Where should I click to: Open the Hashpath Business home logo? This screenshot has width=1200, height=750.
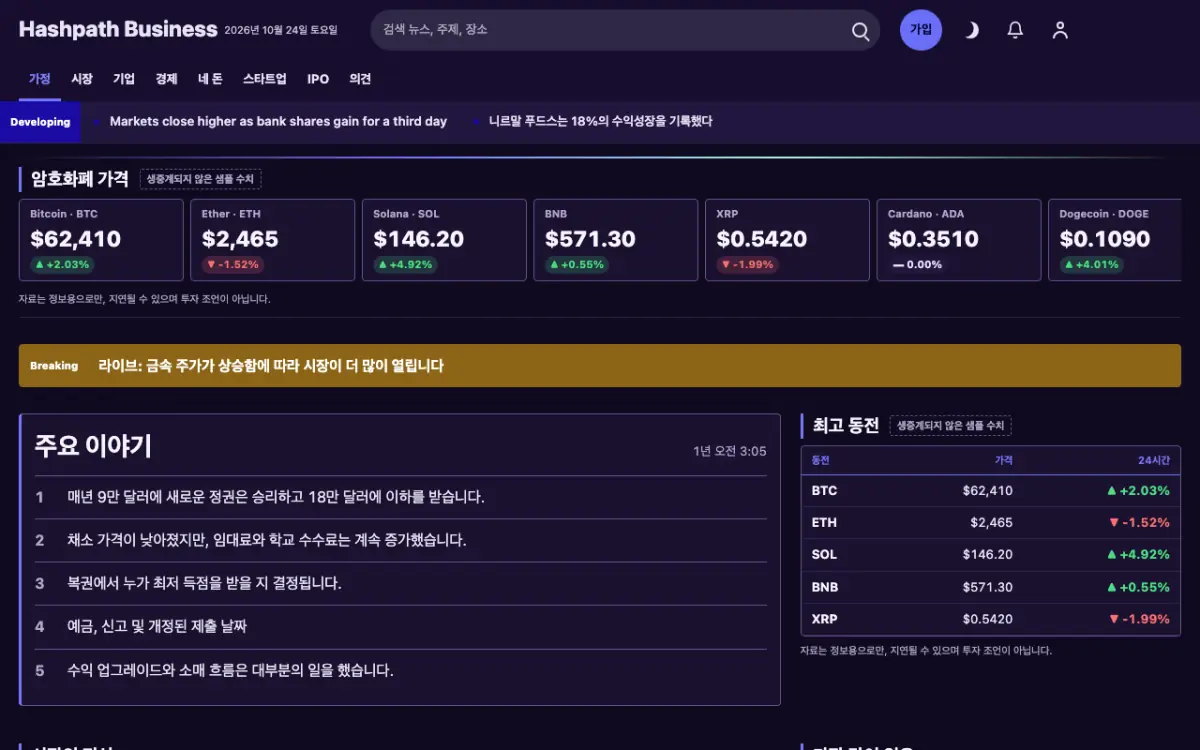pyautogui.click(x=118, y=30)
